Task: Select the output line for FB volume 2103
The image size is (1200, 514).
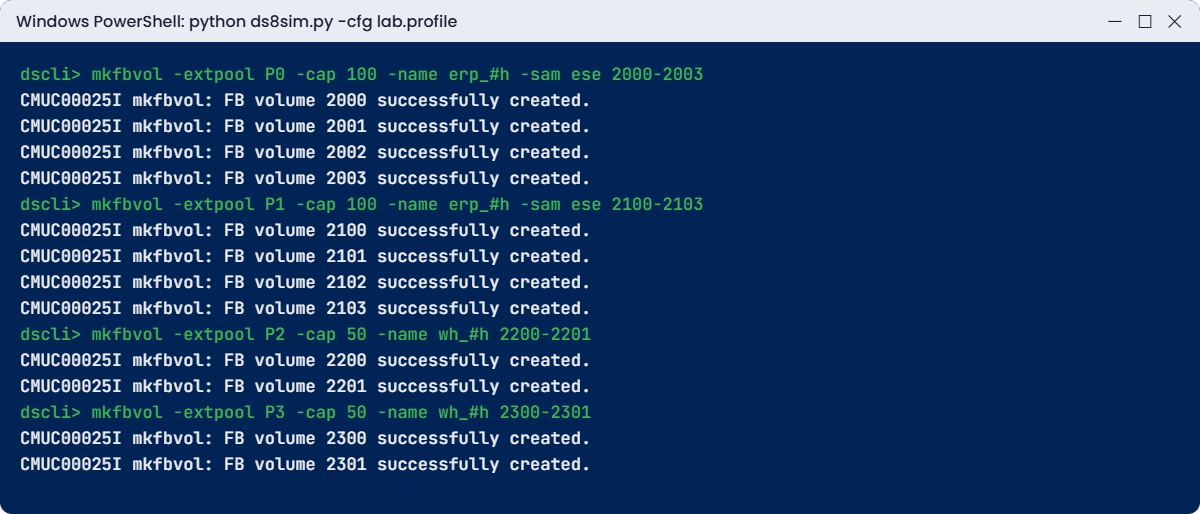Action: coord(305,308)
